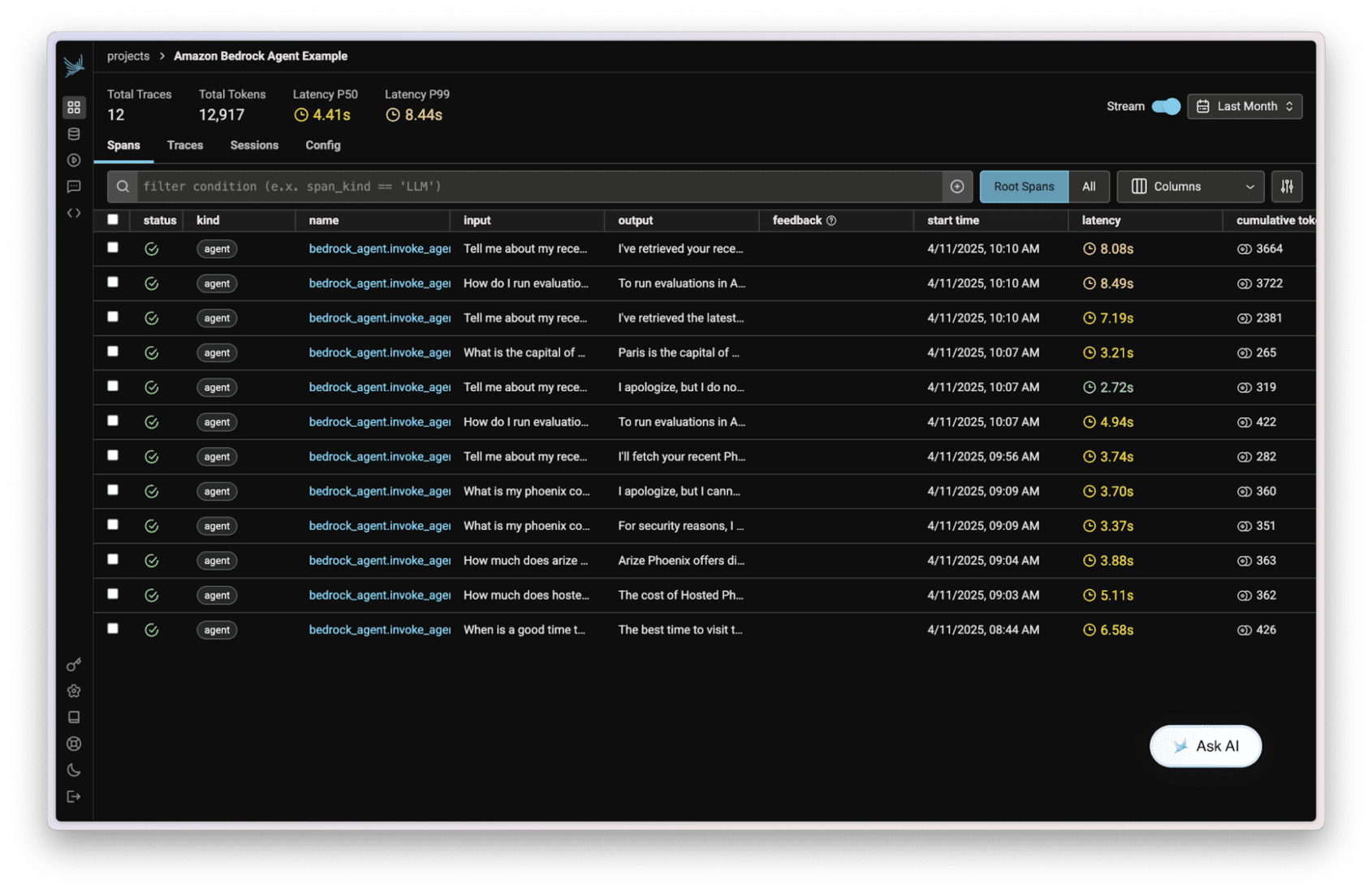The image size is (1372, 893).
Task: Click in the filter condition search field
Action: point(487,186)
